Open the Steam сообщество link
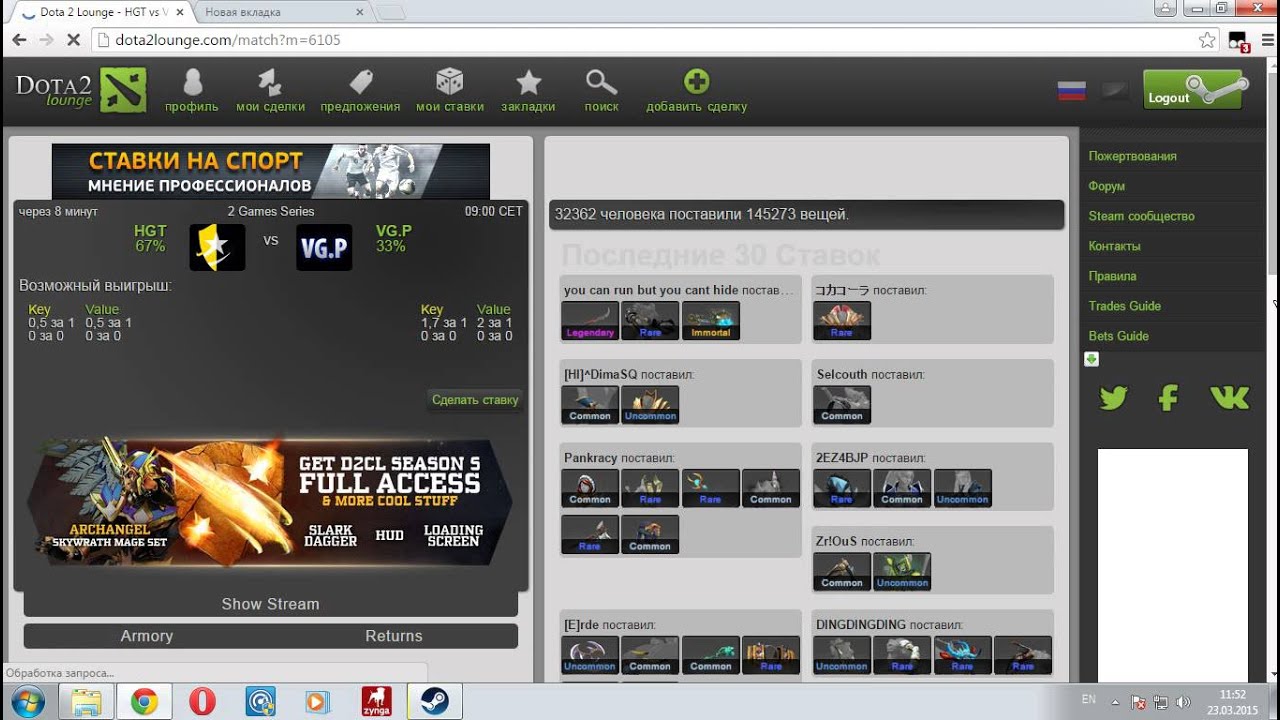This screenshot has height=720, width=1280. click(x=1141, y=216)
